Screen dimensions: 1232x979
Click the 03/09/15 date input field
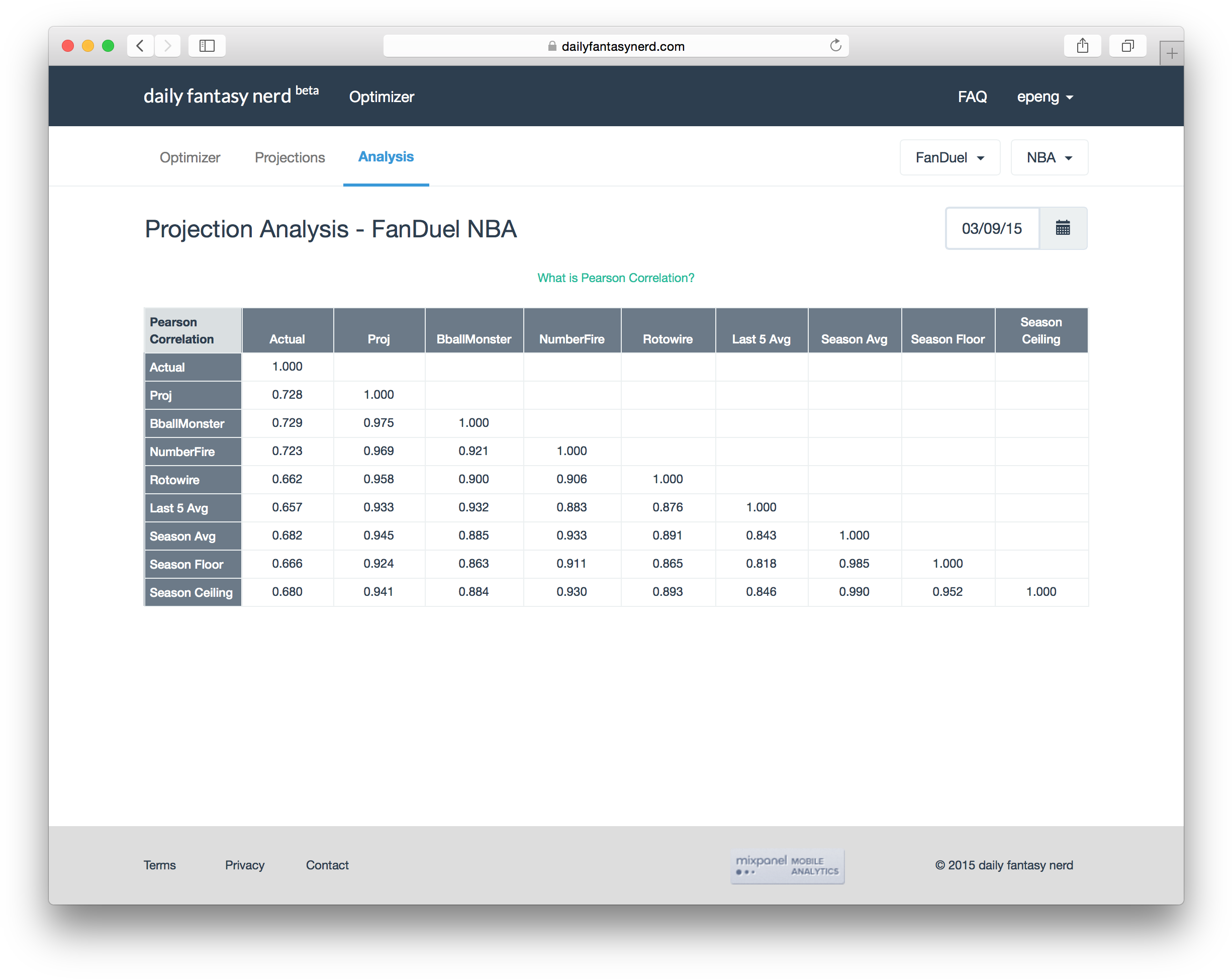(991, 229)
